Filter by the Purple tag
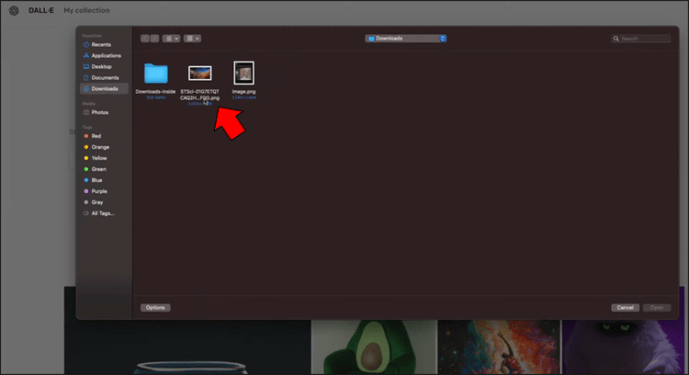 pos(99,191)
